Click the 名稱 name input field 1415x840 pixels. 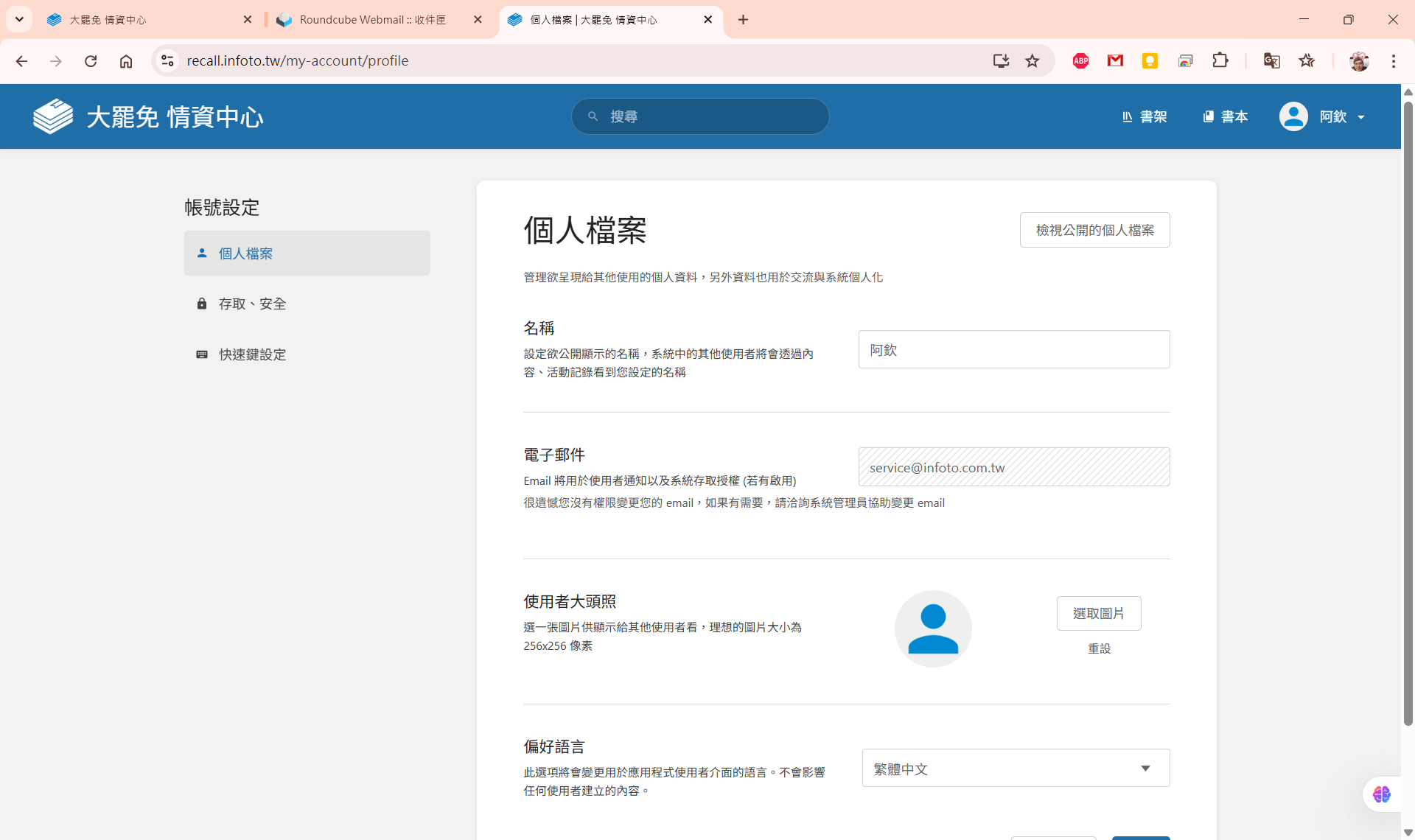click(1013, 349)
